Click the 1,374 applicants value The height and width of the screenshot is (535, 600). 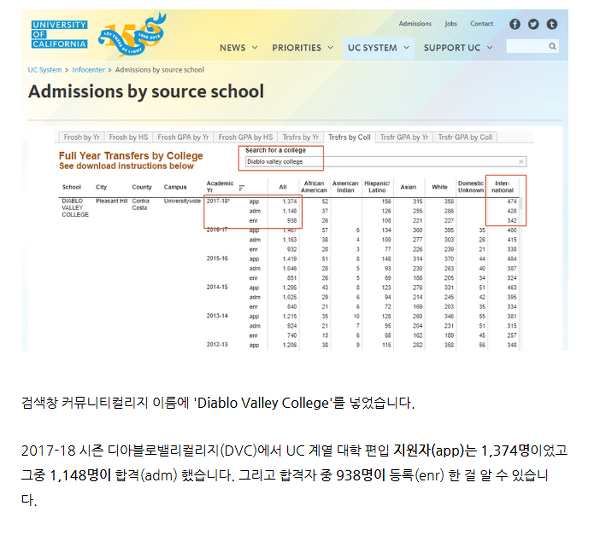(290, 201)
